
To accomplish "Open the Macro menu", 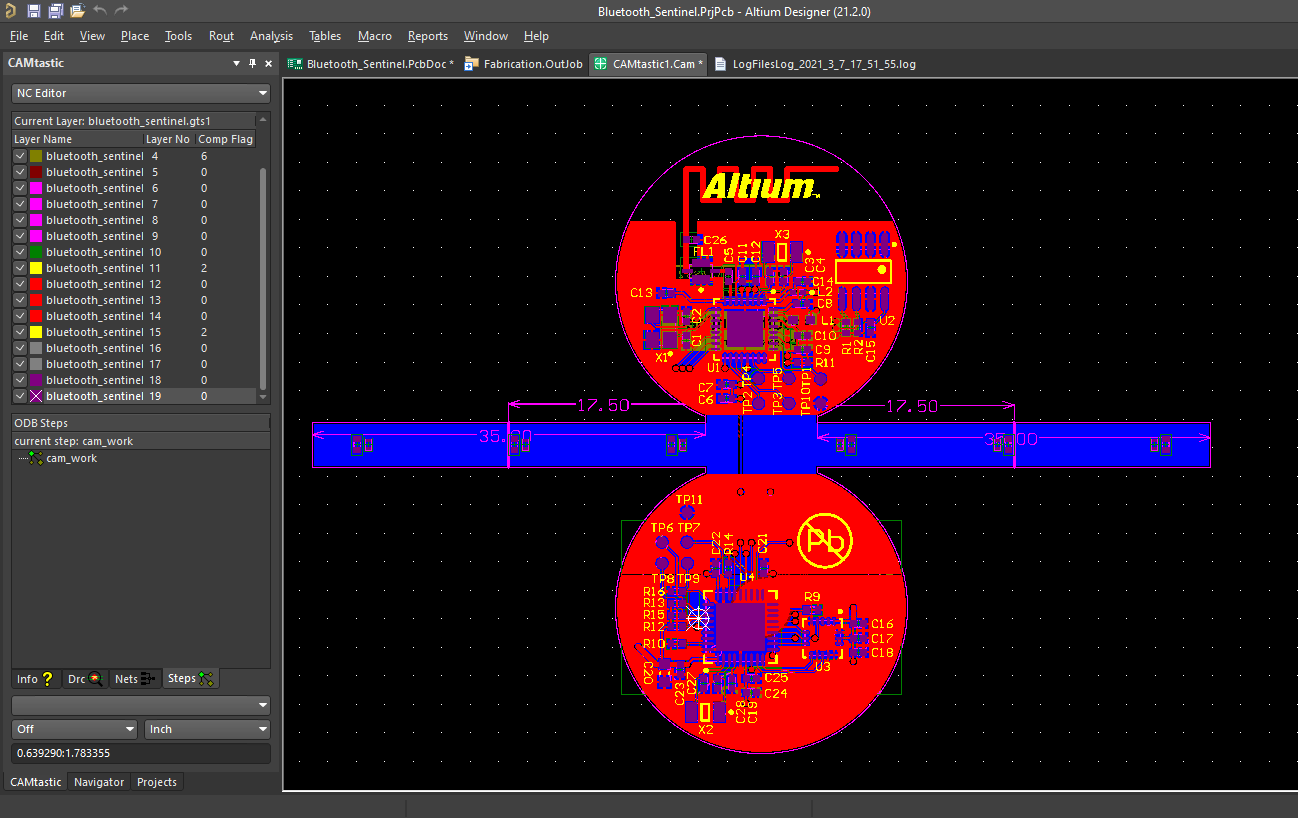I will (x=375, y=36).
